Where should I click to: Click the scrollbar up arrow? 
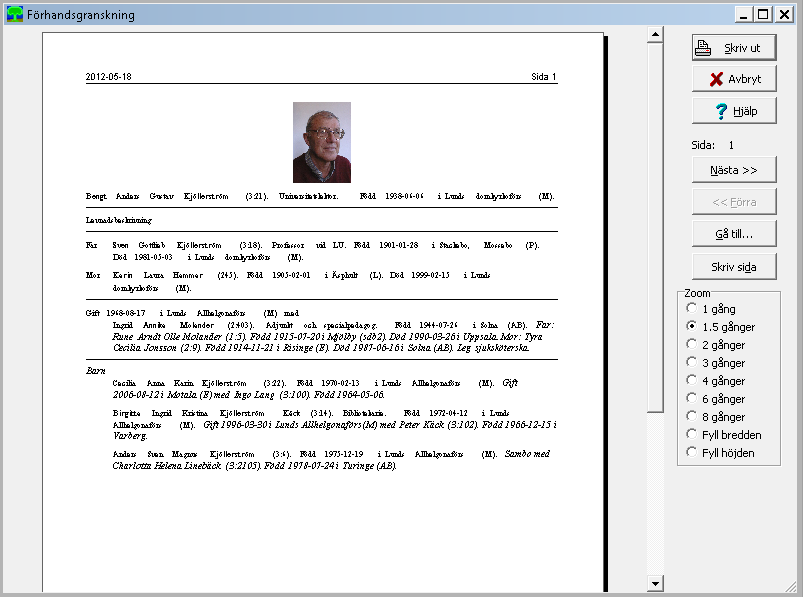point(655,35)
